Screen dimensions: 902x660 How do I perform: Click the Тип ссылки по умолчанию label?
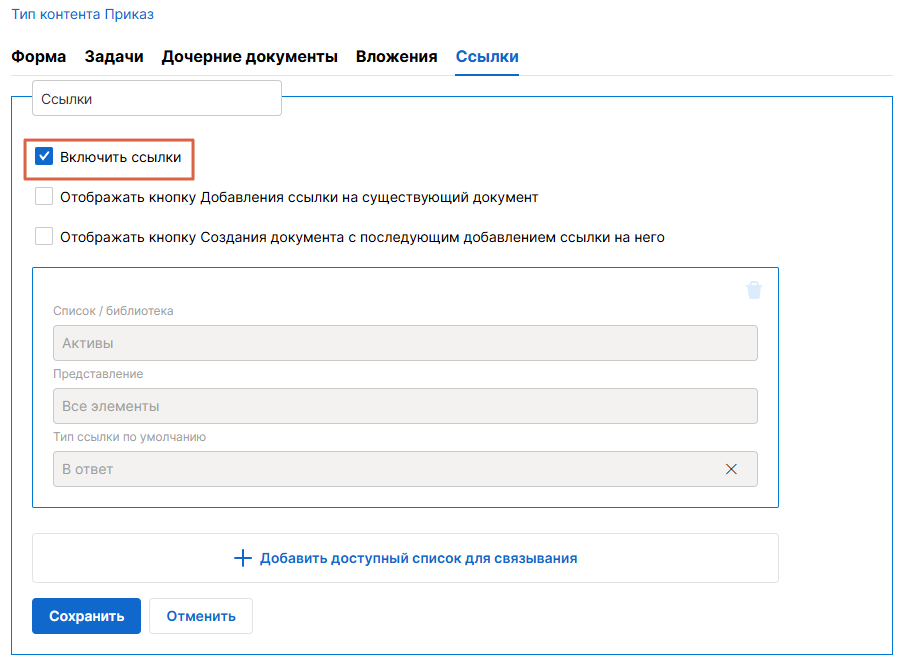(129, 437)
